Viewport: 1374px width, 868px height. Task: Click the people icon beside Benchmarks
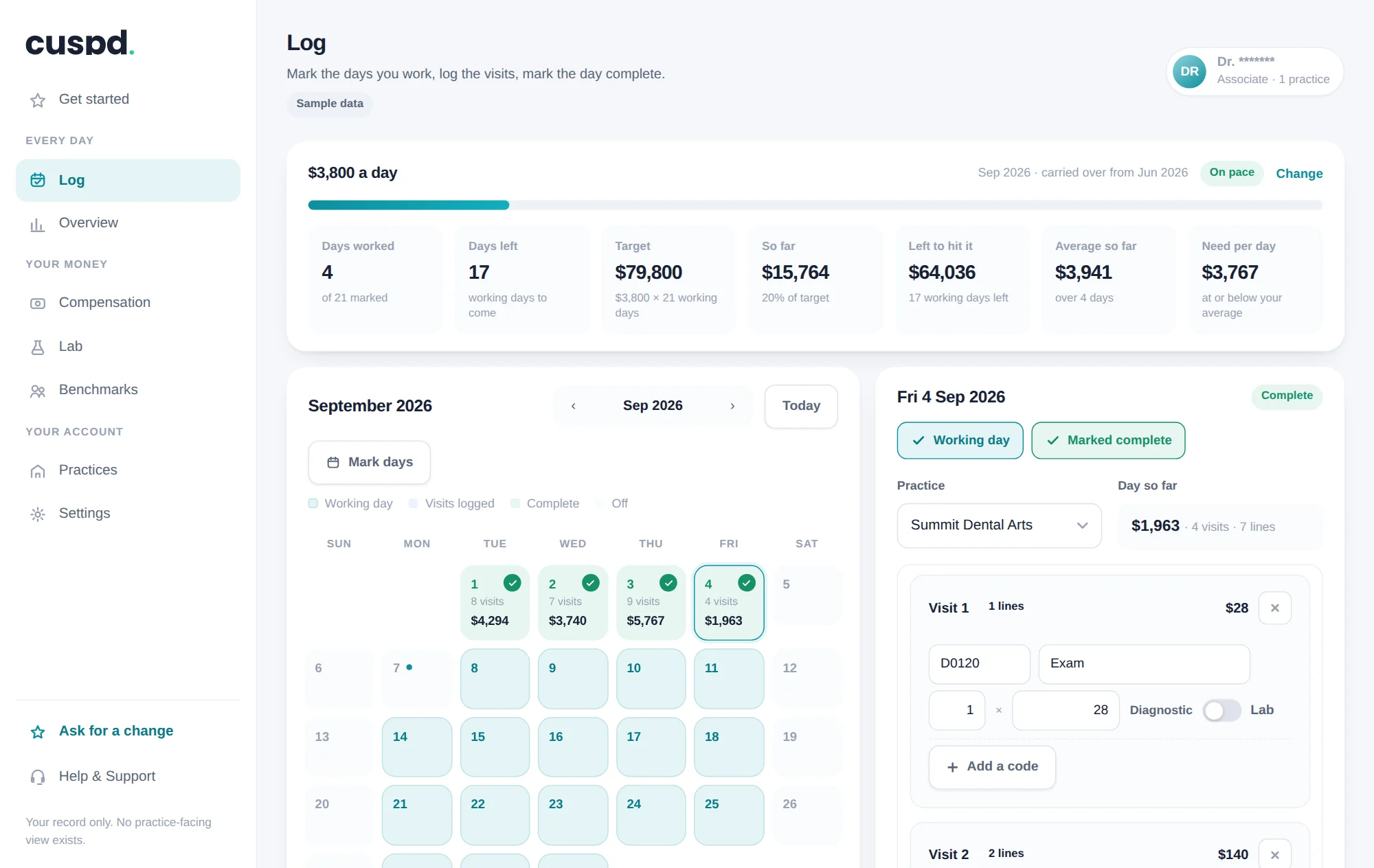pyautogui.click(x=38, y=391)
